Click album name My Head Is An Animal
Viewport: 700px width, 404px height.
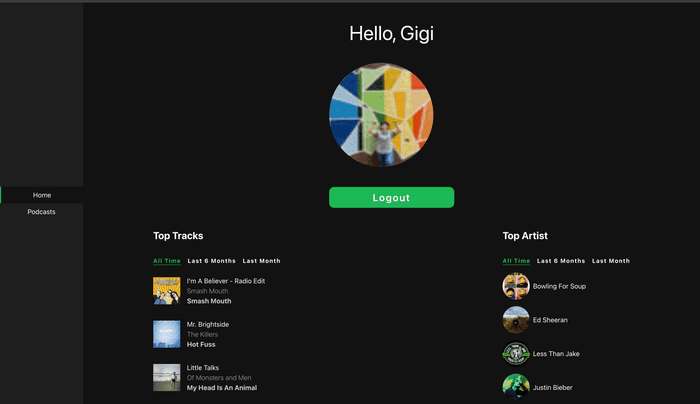point(222,387)
